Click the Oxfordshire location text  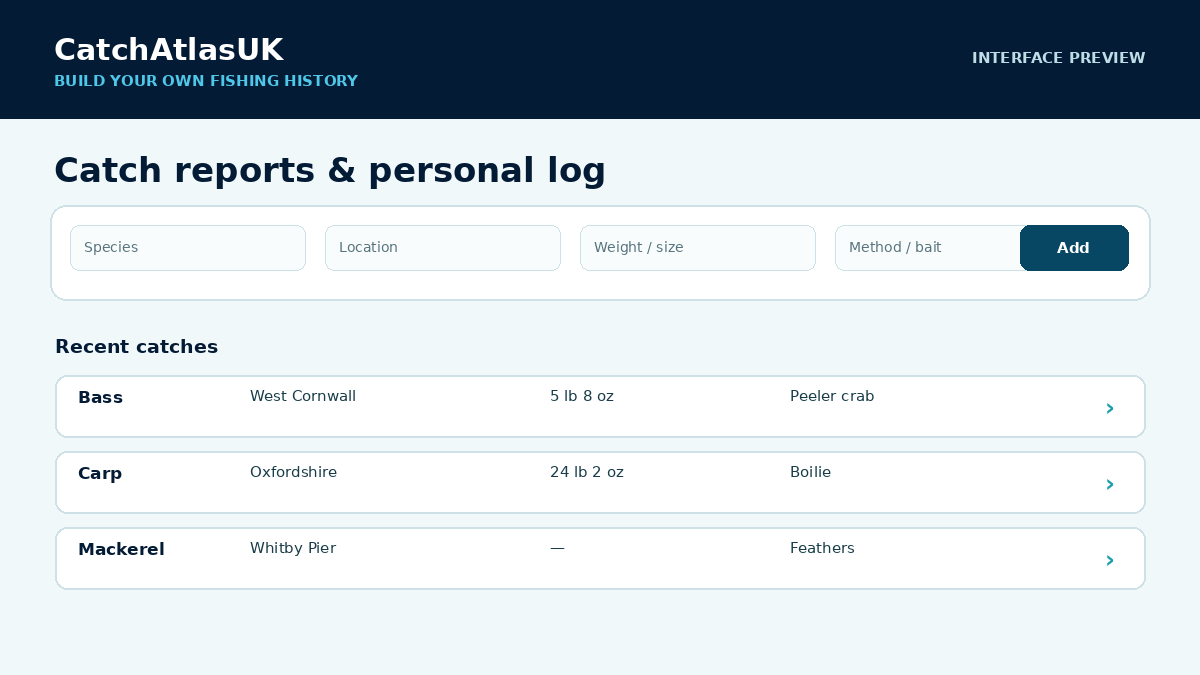click(293, 472)
